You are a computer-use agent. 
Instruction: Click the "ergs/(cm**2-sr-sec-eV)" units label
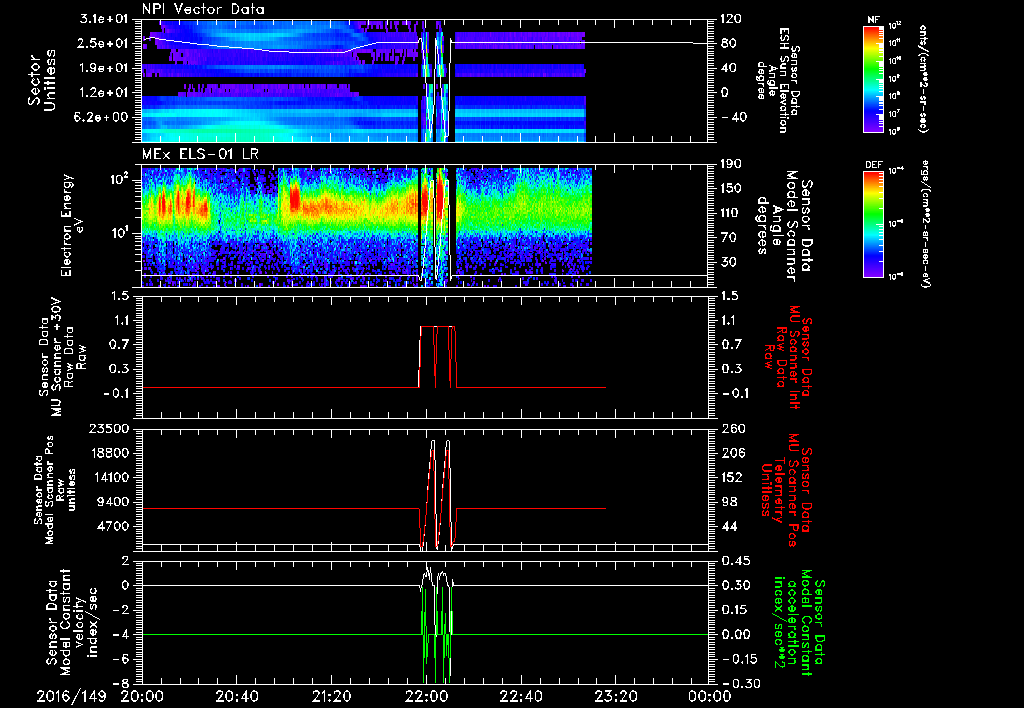pos(925,223)
